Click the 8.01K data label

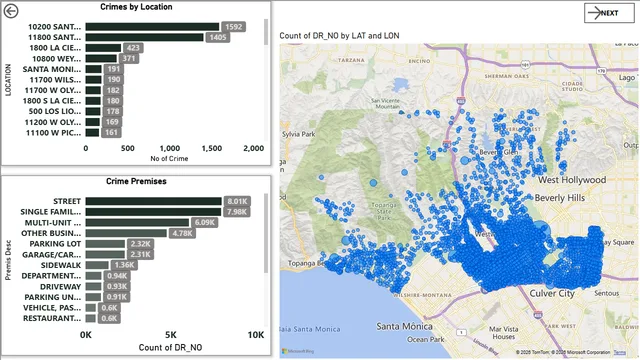(x=237, y=201)
